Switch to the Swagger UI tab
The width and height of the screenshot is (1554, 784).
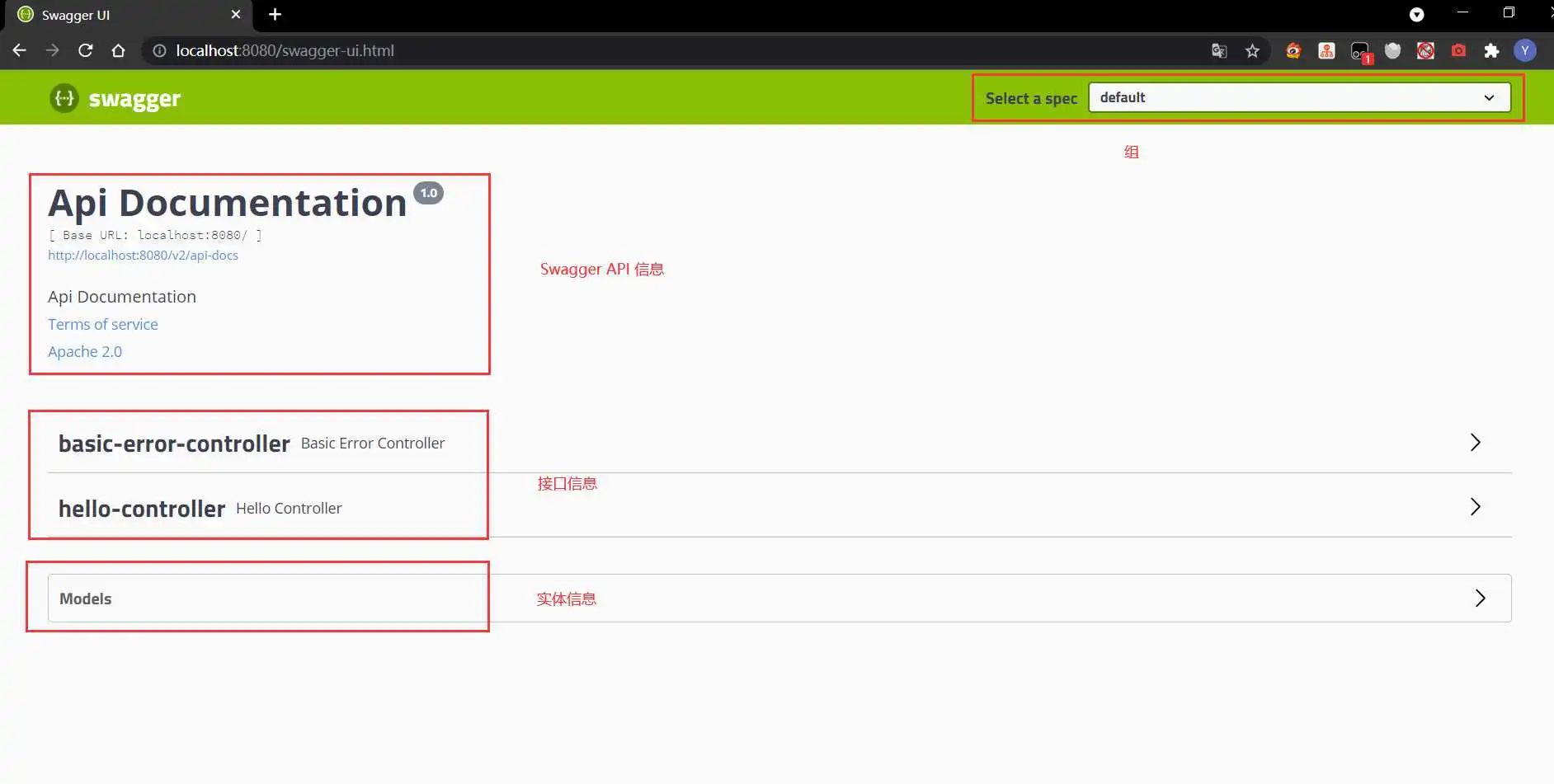(115, 15)
